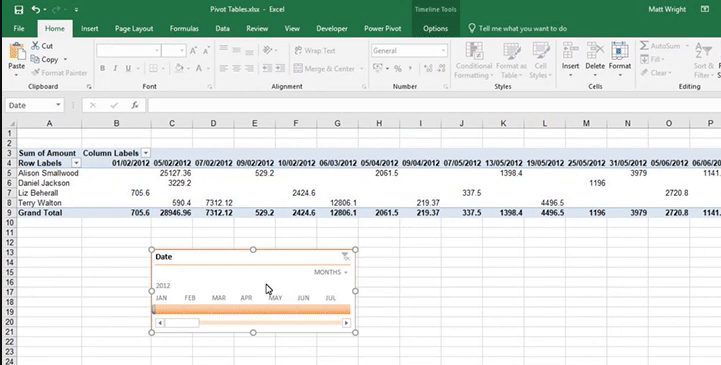Click the Font Color A icon
Viewport: 721px width, 365px height.
pos(199,68)
